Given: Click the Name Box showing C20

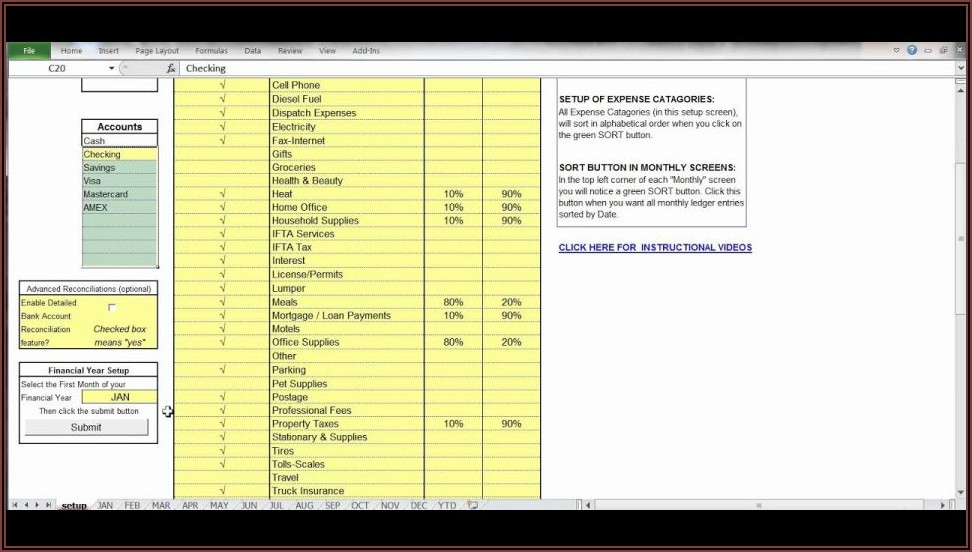Looking at the screenshot, I should tap(57, 68).
